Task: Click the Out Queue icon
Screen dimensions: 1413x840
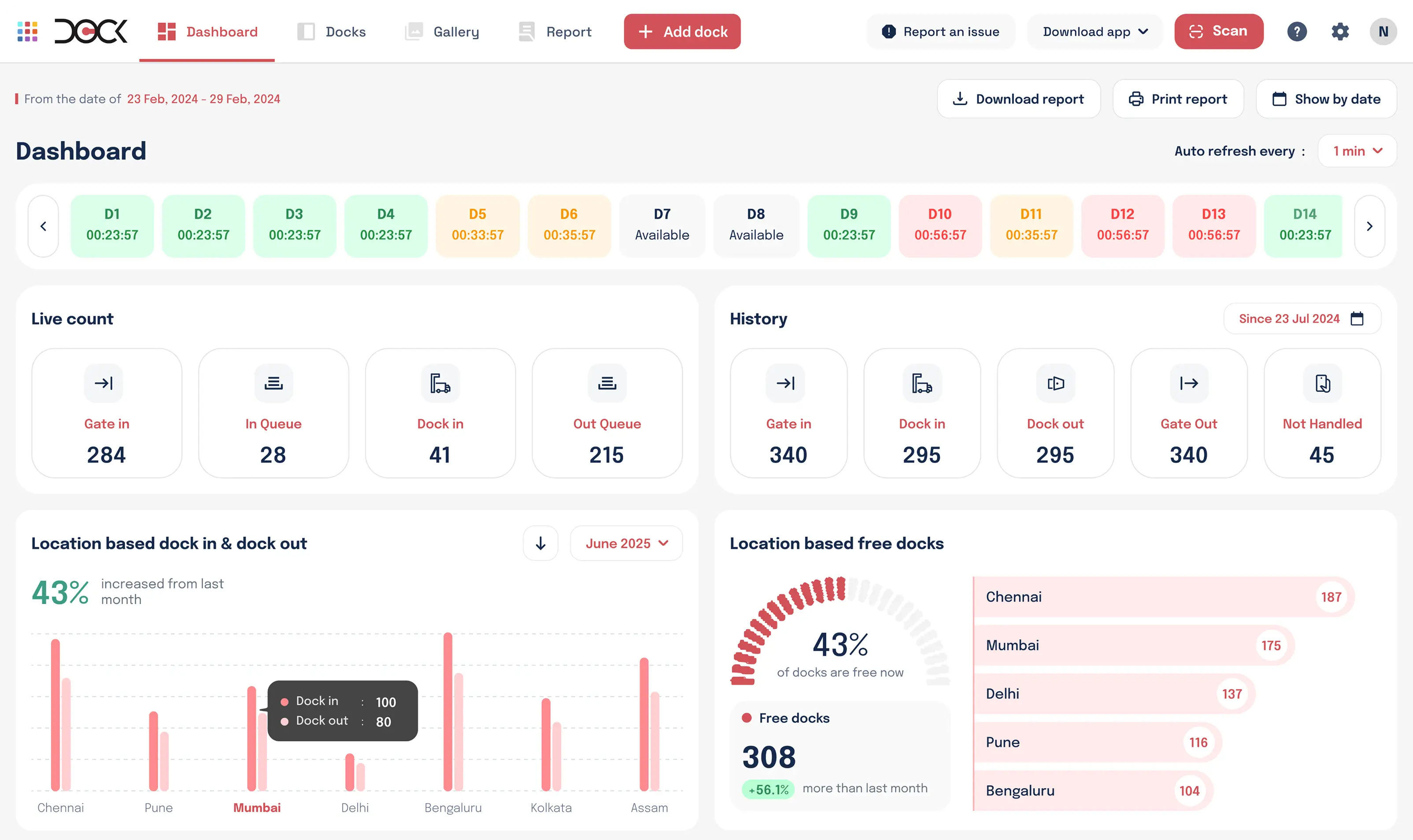Action: pyautogui.click(x=607, y=383)
